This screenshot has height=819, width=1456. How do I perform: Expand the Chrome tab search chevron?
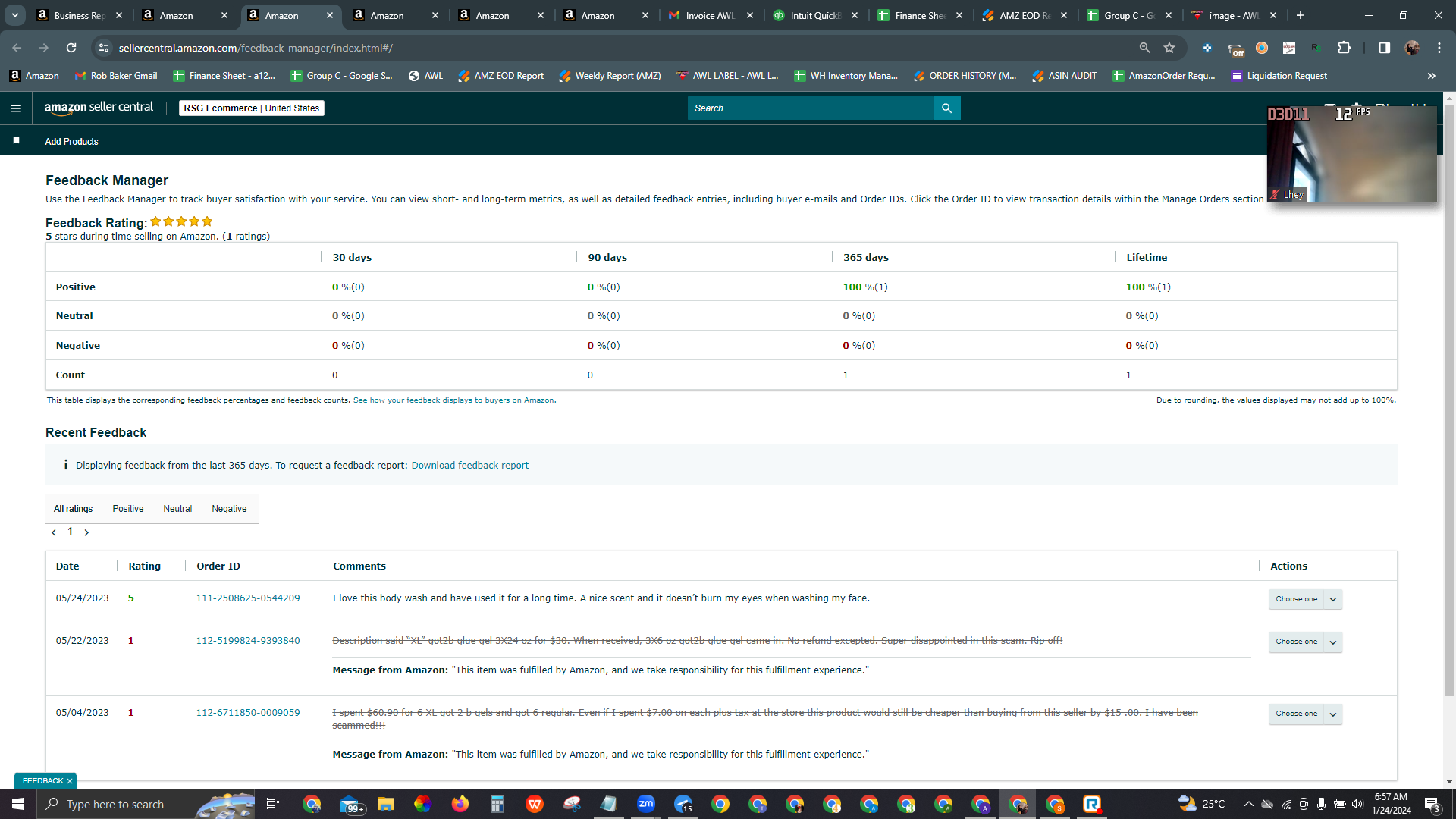coord(15,15)
